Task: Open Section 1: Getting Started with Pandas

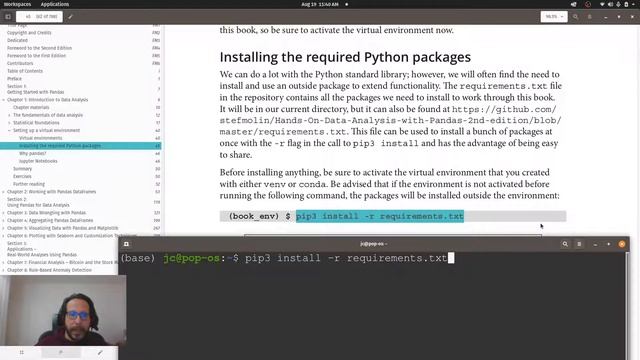Action: [x=36, y=89]
